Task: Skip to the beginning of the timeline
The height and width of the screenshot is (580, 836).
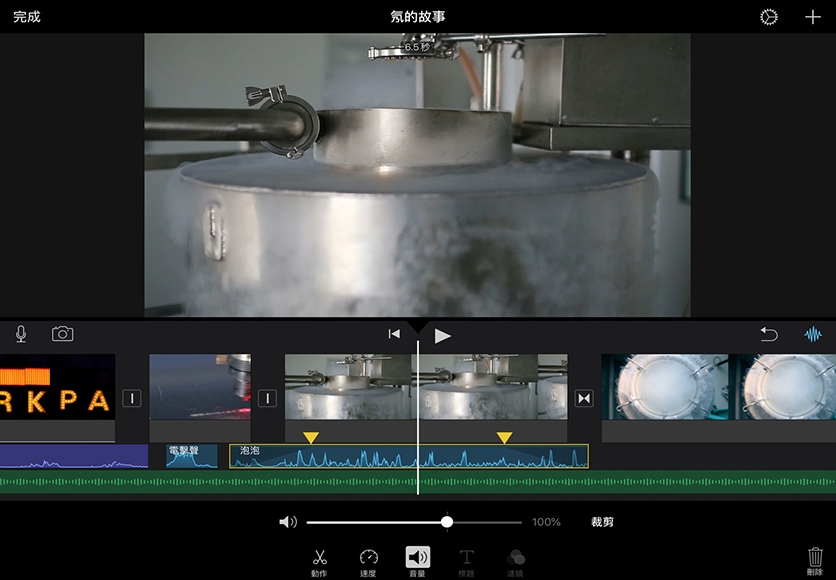Action: tap(394, 334)
